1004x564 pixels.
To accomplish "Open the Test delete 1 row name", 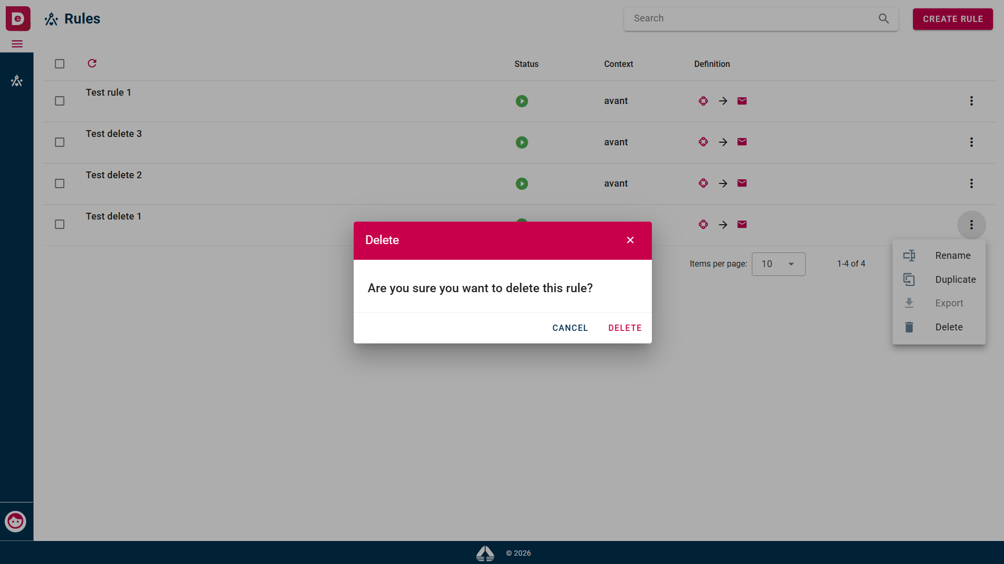I will click(x=114, y=216).
